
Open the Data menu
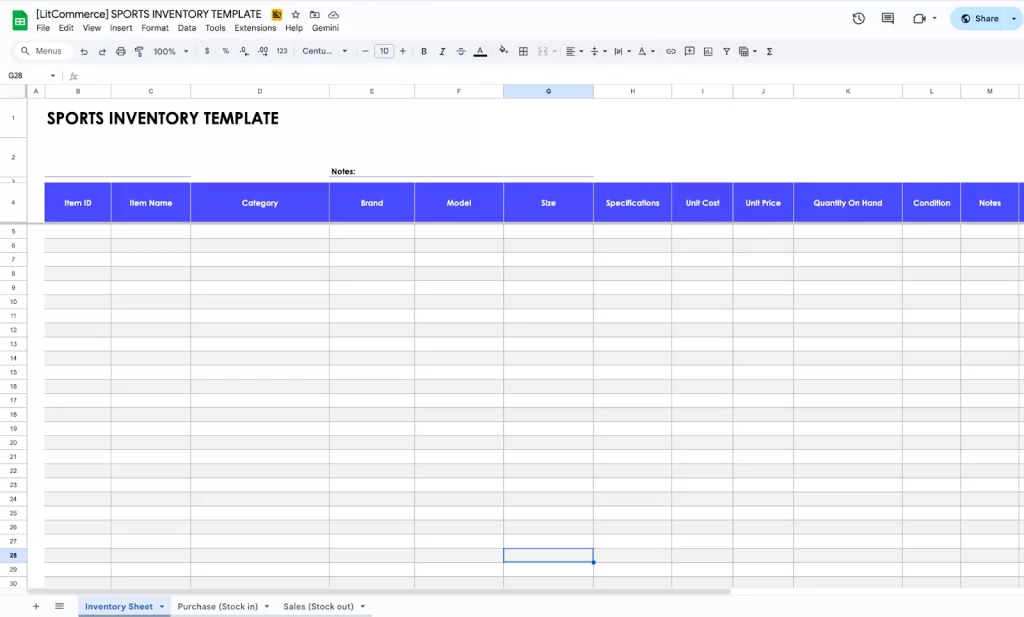click(x=186, y=28)
